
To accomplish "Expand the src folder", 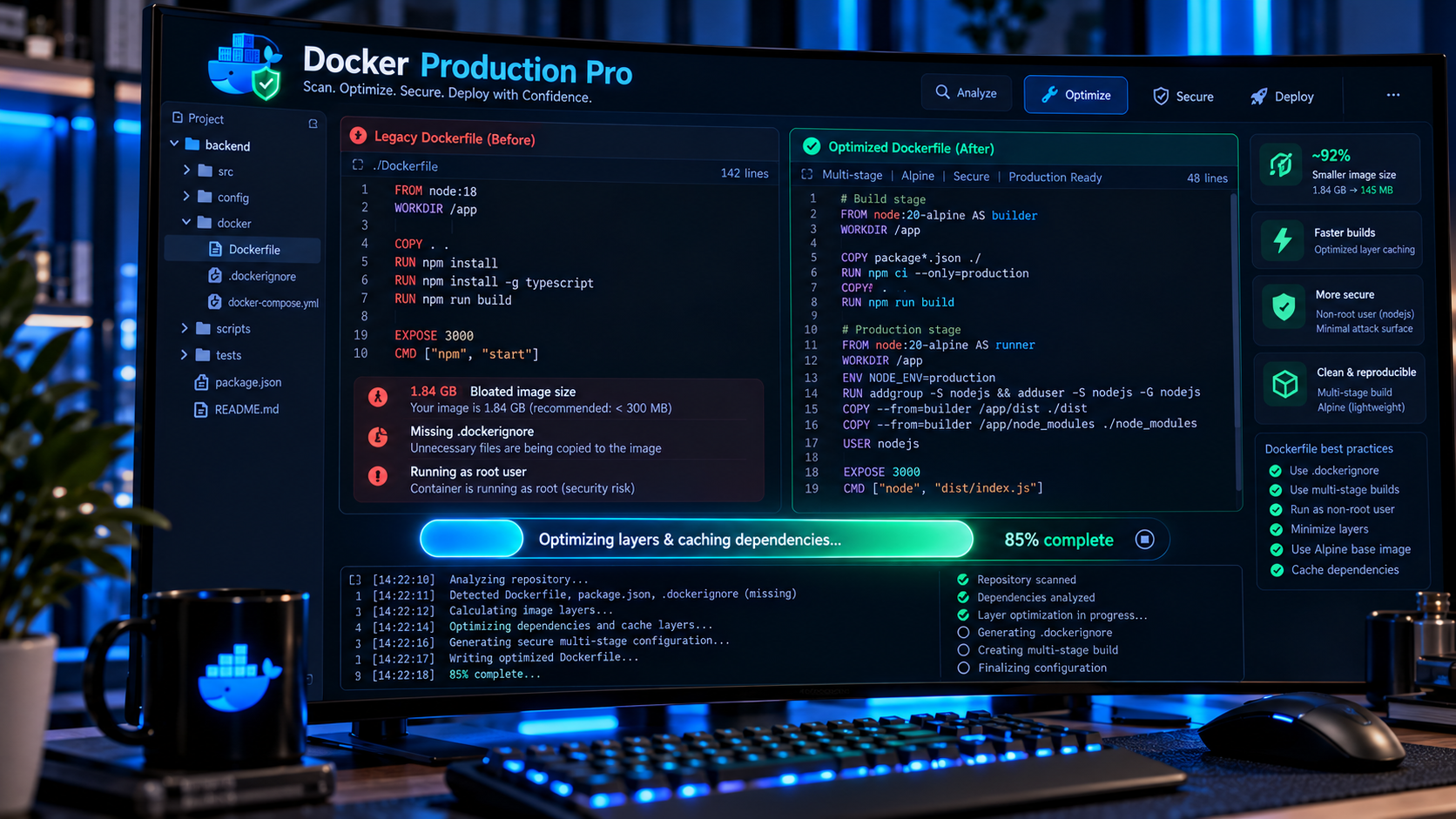I will [186, 171].
